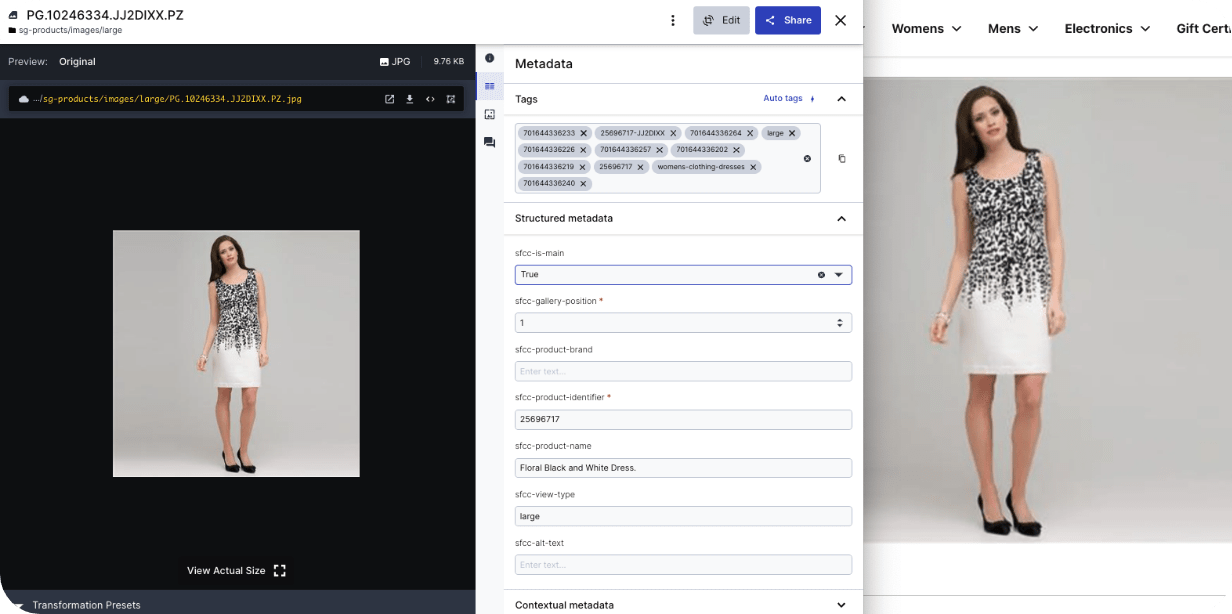This screenshot has height=614, width=1232.
Task: Expand the Contextual metadata section
Action: (x=841, y=605)
